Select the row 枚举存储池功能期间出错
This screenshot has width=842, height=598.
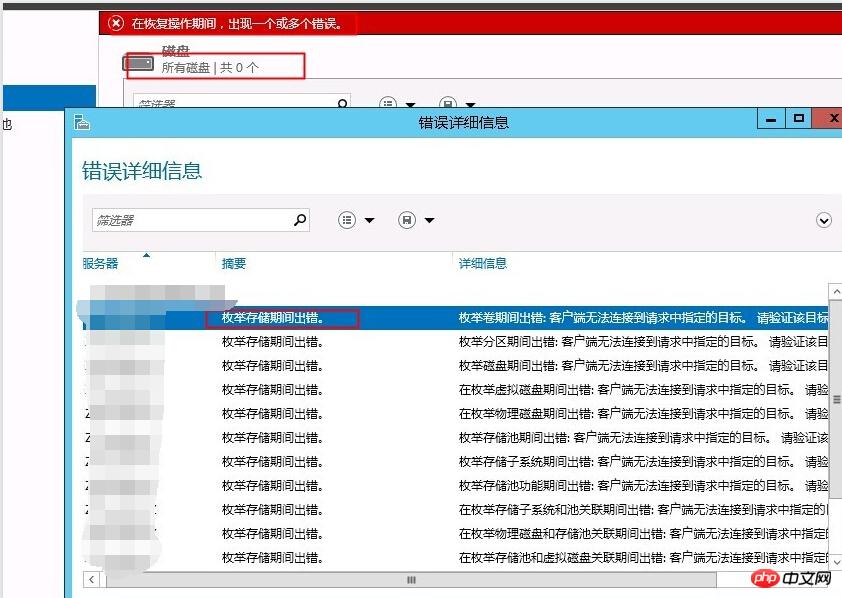(455, 486)
